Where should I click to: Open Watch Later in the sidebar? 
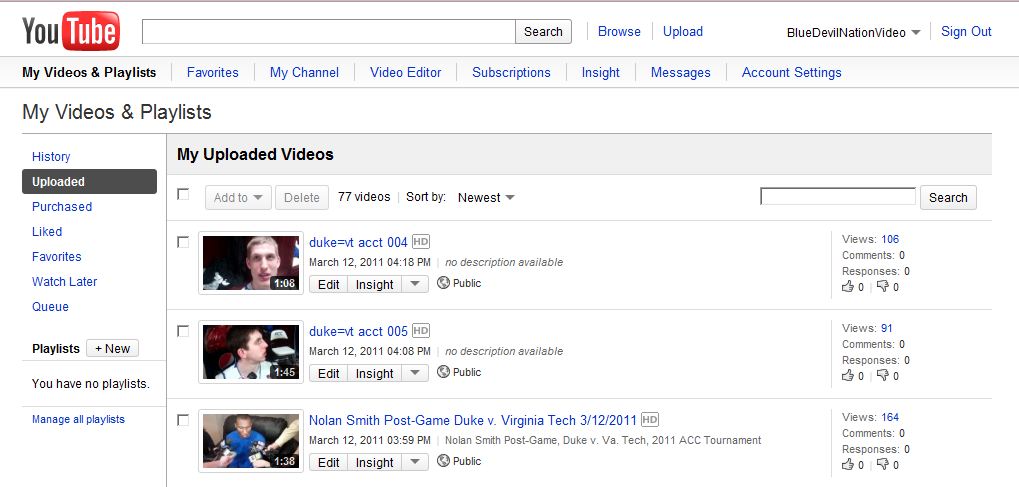tap(64, 282)
